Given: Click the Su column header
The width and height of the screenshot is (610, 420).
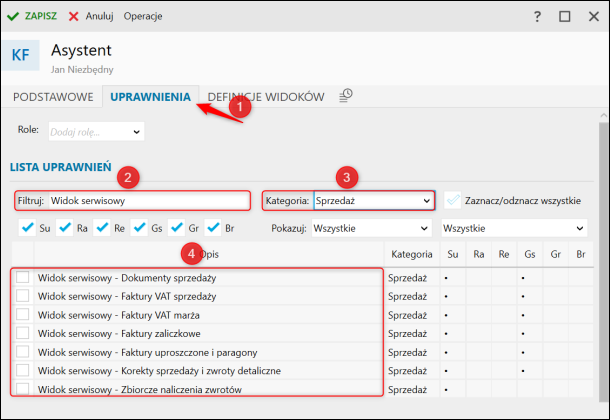Looking at the screenshot, I should (x=453, y=254).
